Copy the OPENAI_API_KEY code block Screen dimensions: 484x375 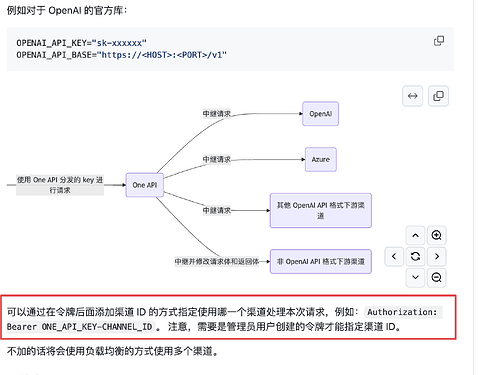point(439,41)
